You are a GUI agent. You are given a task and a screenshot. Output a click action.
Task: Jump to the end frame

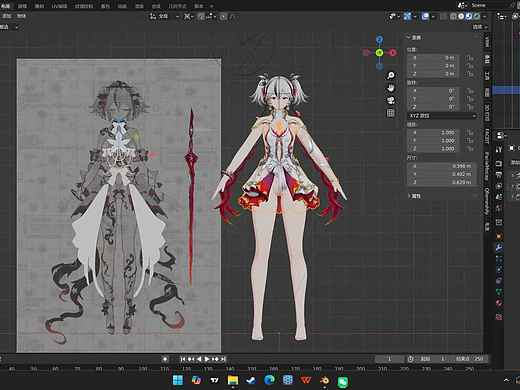tap(223, 359)
